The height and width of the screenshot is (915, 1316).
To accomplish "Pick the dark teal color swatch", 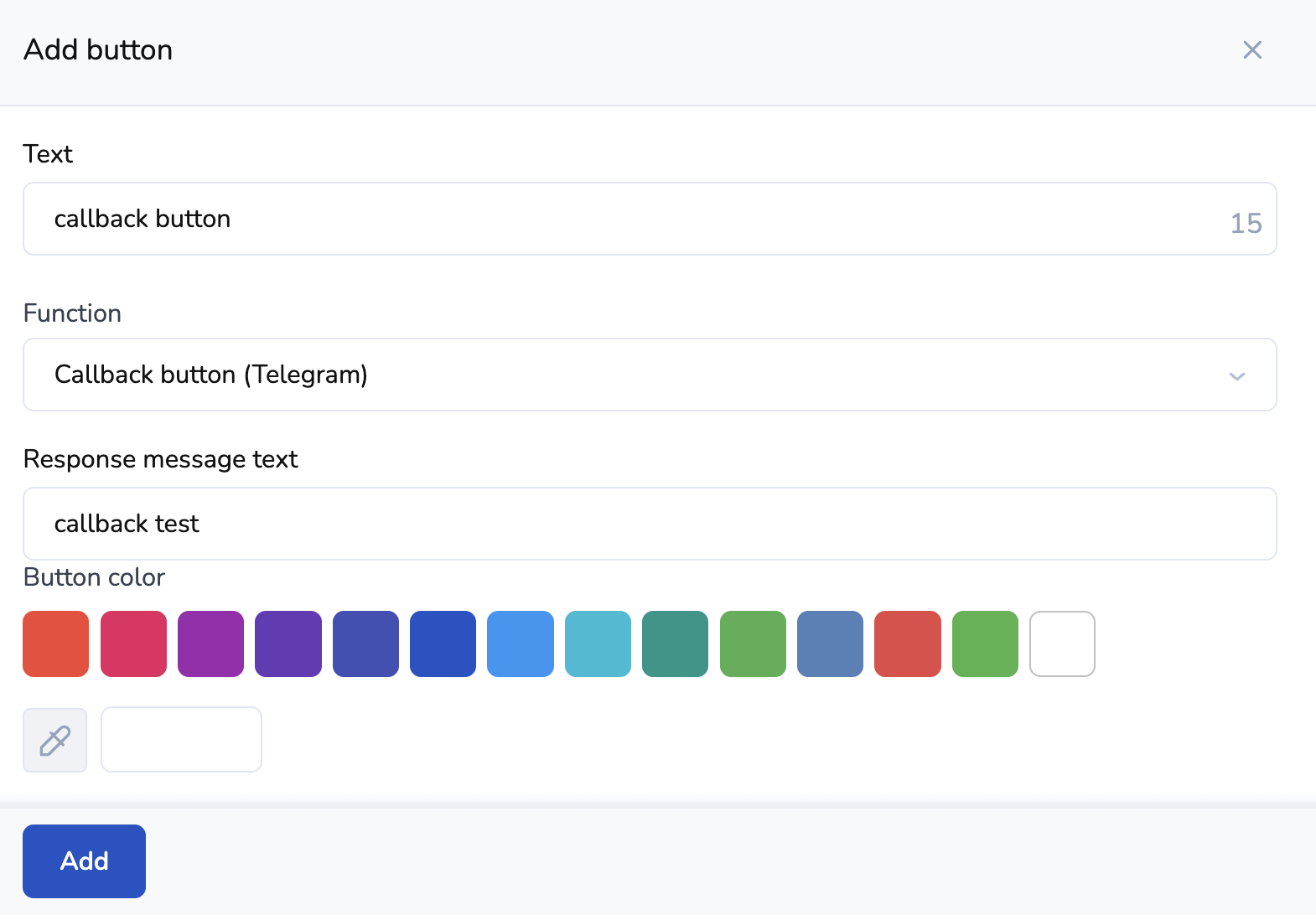I will tap(675, 644).
